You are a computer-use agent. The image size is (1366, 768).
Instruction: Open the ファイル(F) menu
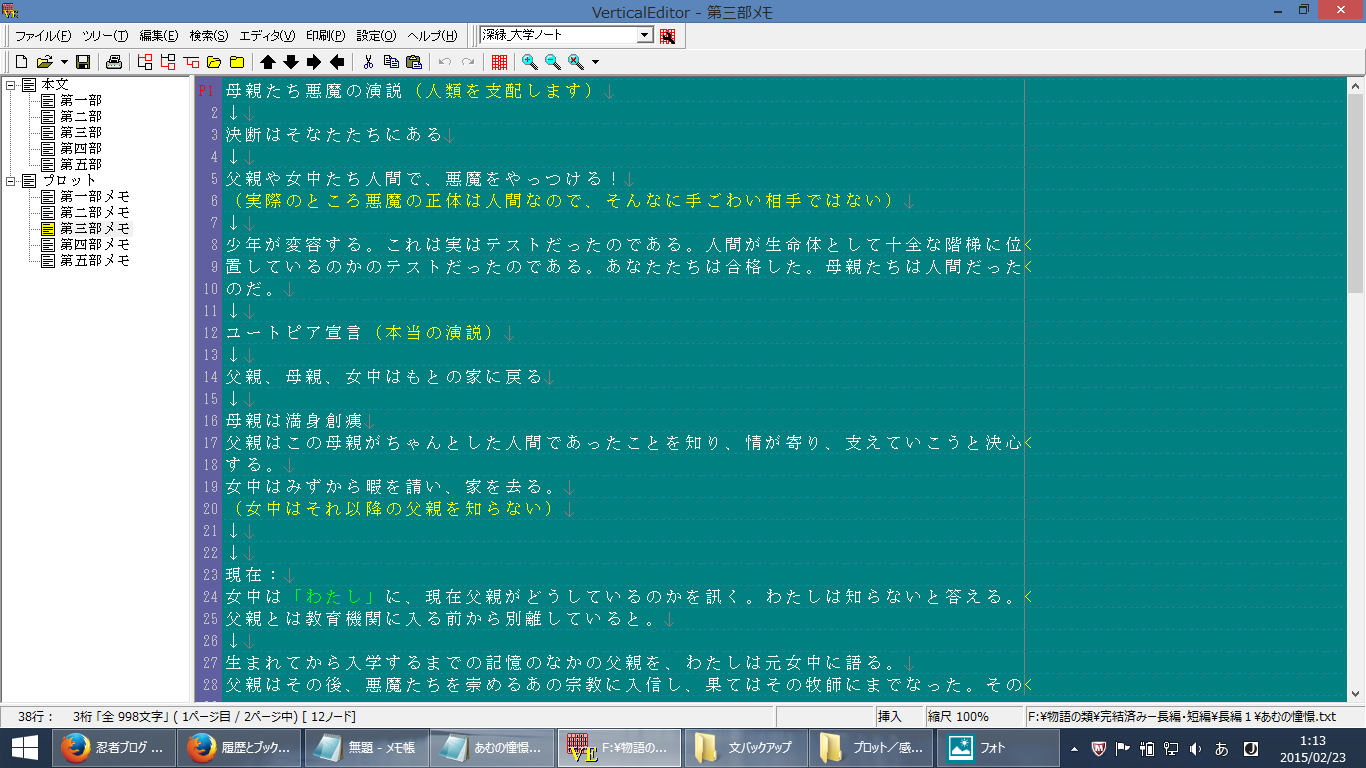(x=43, y=36)
